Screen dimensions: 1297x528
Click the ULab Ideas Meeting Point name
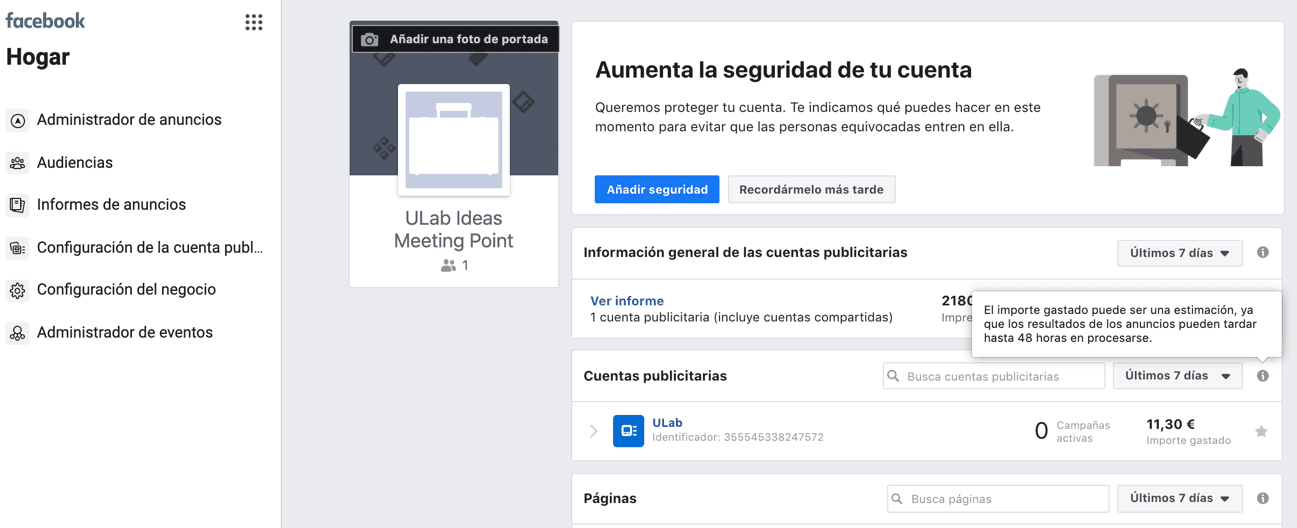point(454,229)
